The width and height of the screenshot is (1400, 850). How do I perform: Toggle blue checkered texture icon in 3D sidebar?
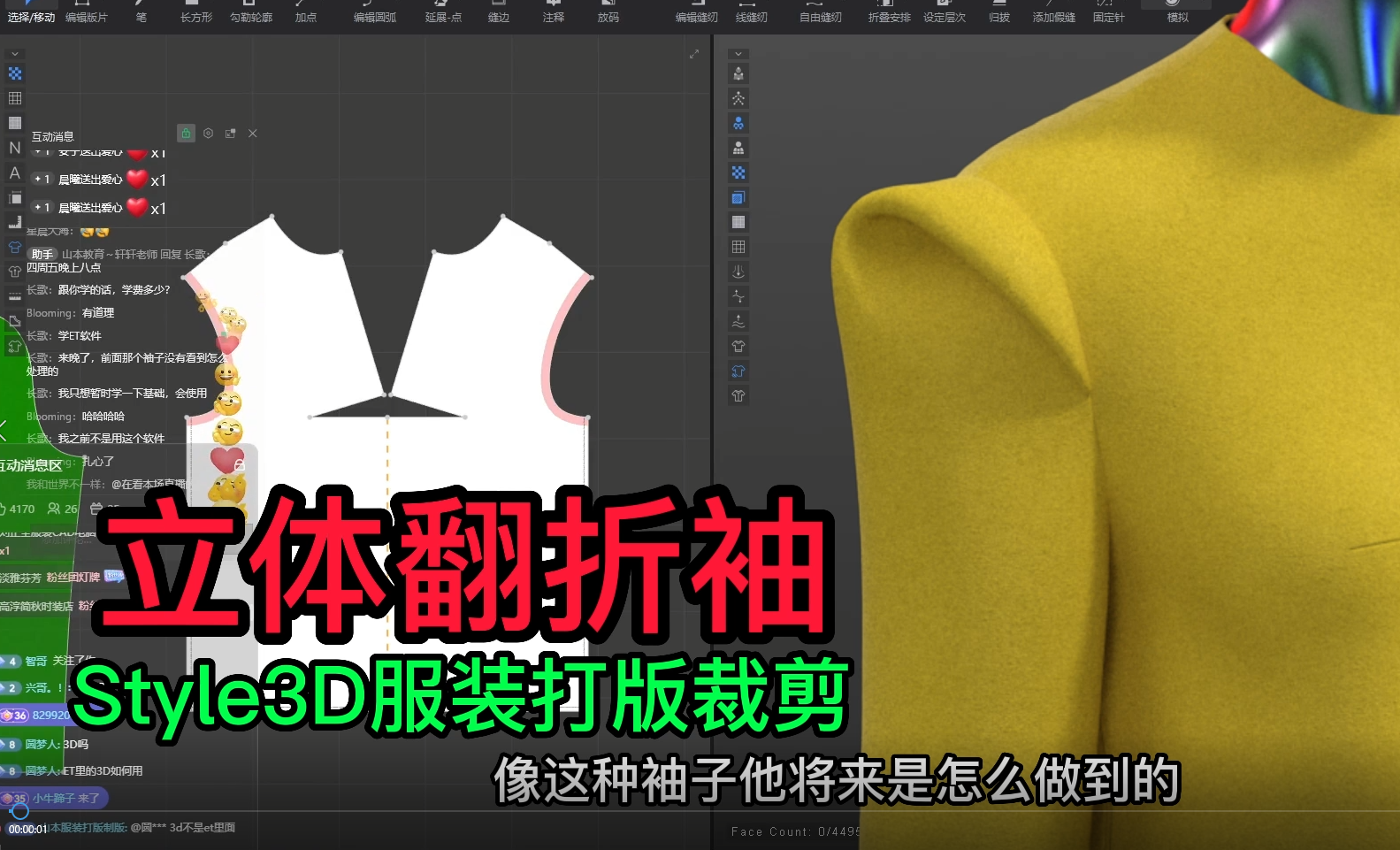[738, 172]
